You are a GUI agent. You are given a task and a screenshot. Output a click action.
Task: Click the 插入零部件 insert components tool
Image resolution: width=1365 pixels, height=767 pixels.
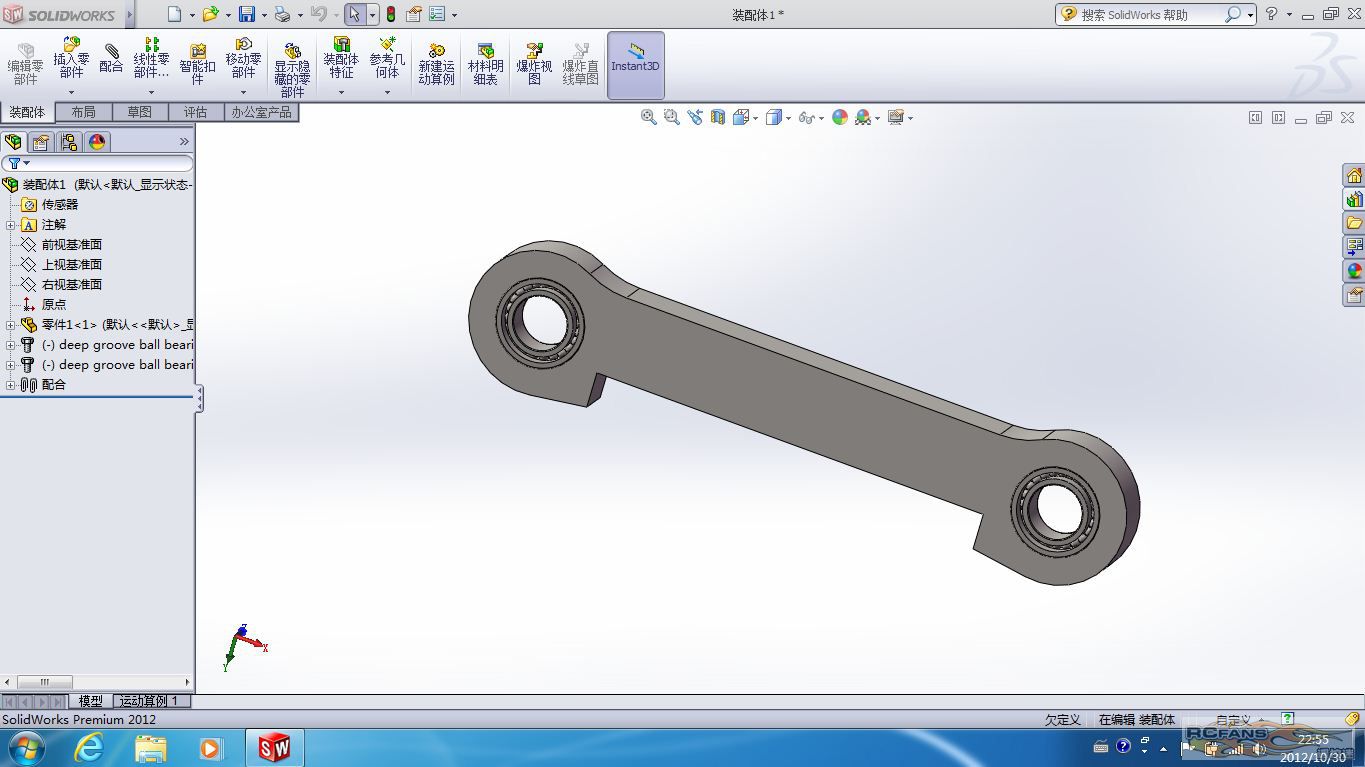tap(71, 58)
